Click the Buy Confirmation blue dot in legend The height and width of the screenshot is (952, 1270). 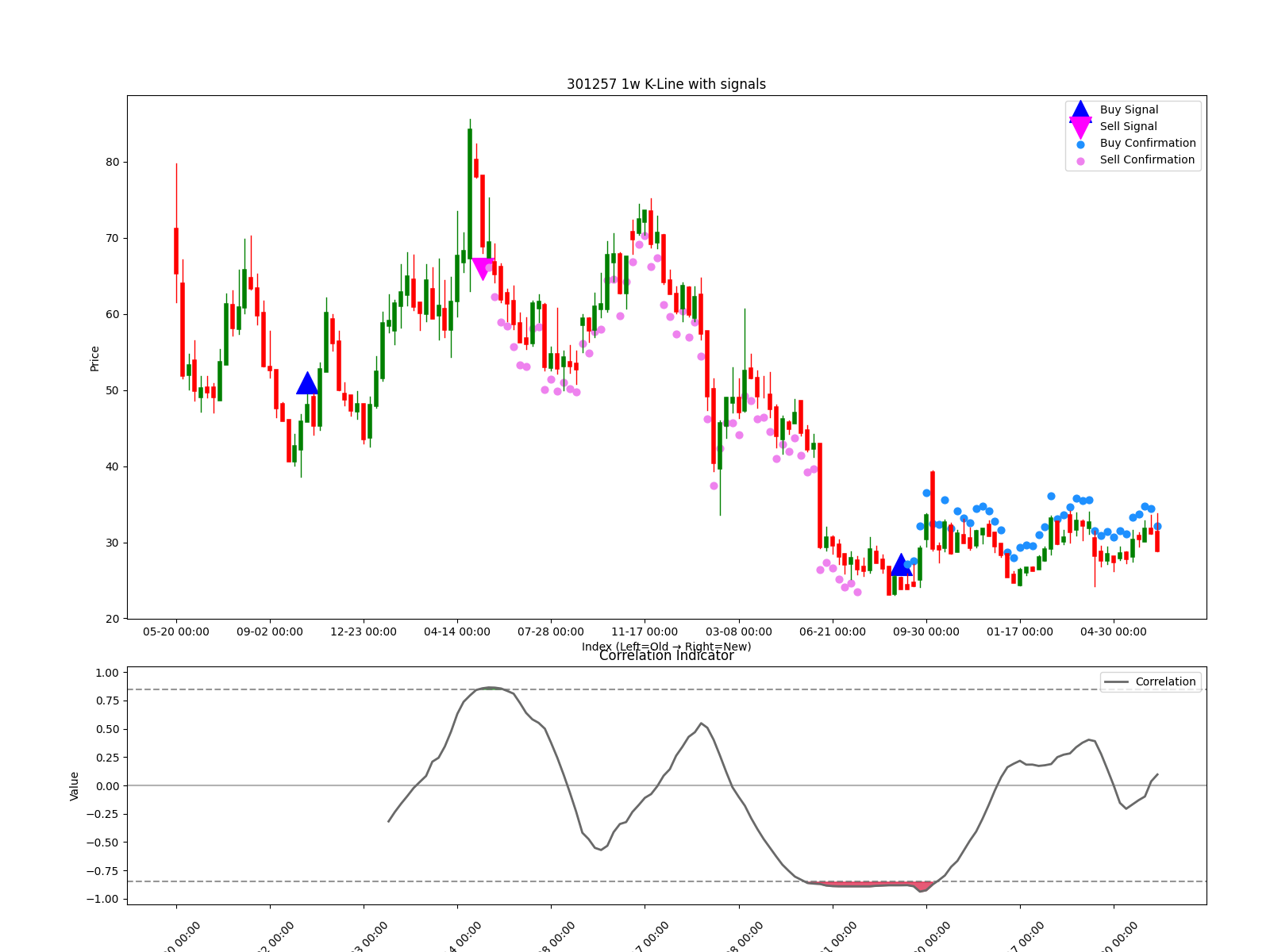1080,144
